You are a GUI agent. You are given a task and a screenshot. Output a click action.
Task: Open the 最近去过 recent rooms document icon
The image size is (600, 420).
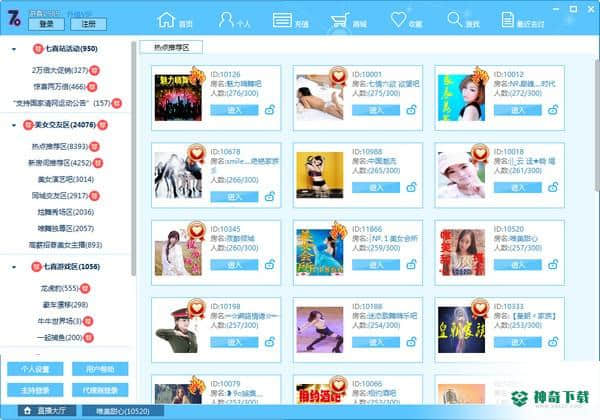(x=507, y=20)
